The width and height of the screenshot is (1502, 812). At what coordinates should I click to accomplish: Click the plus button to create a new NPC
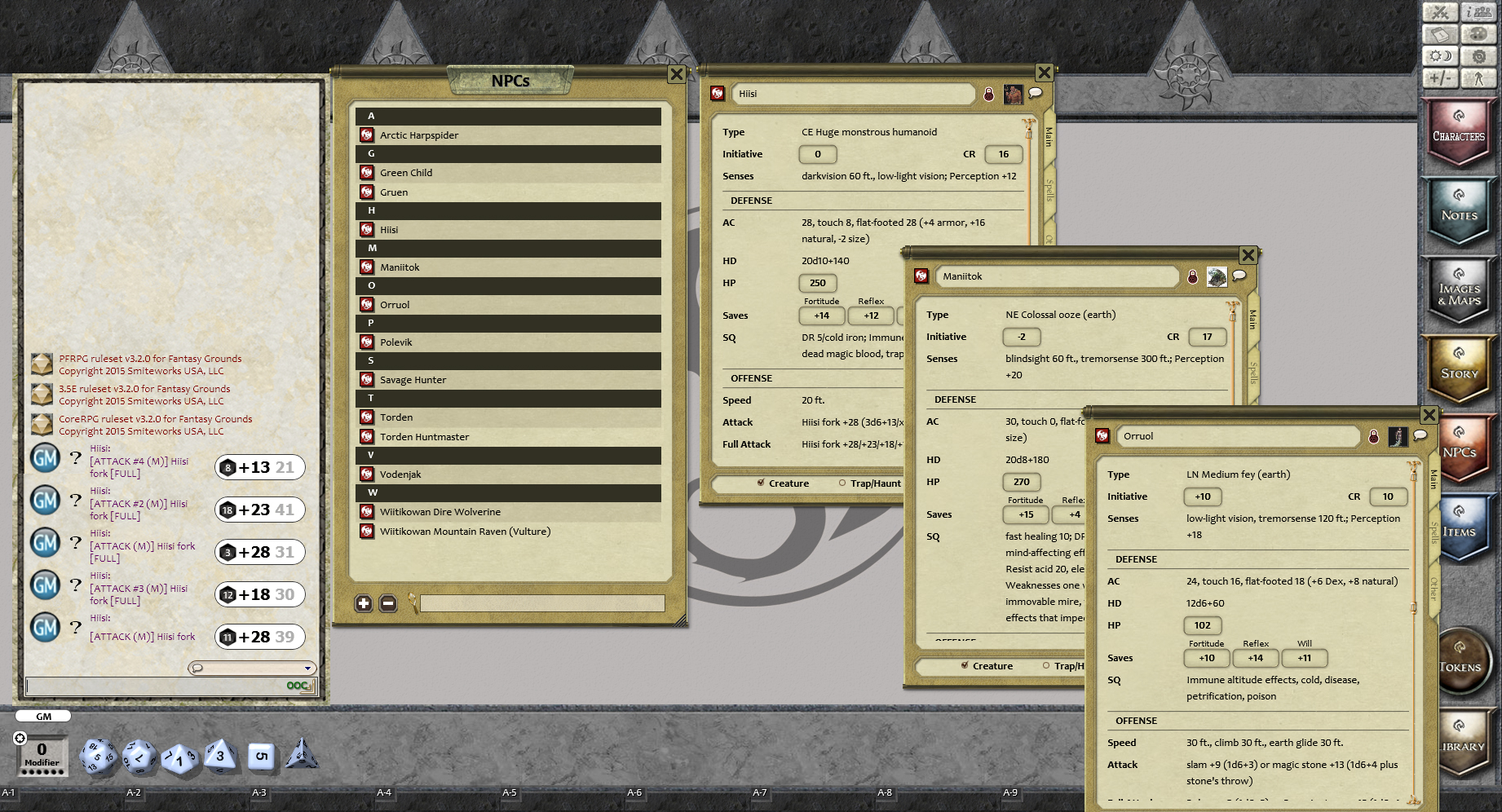(362, 603)
